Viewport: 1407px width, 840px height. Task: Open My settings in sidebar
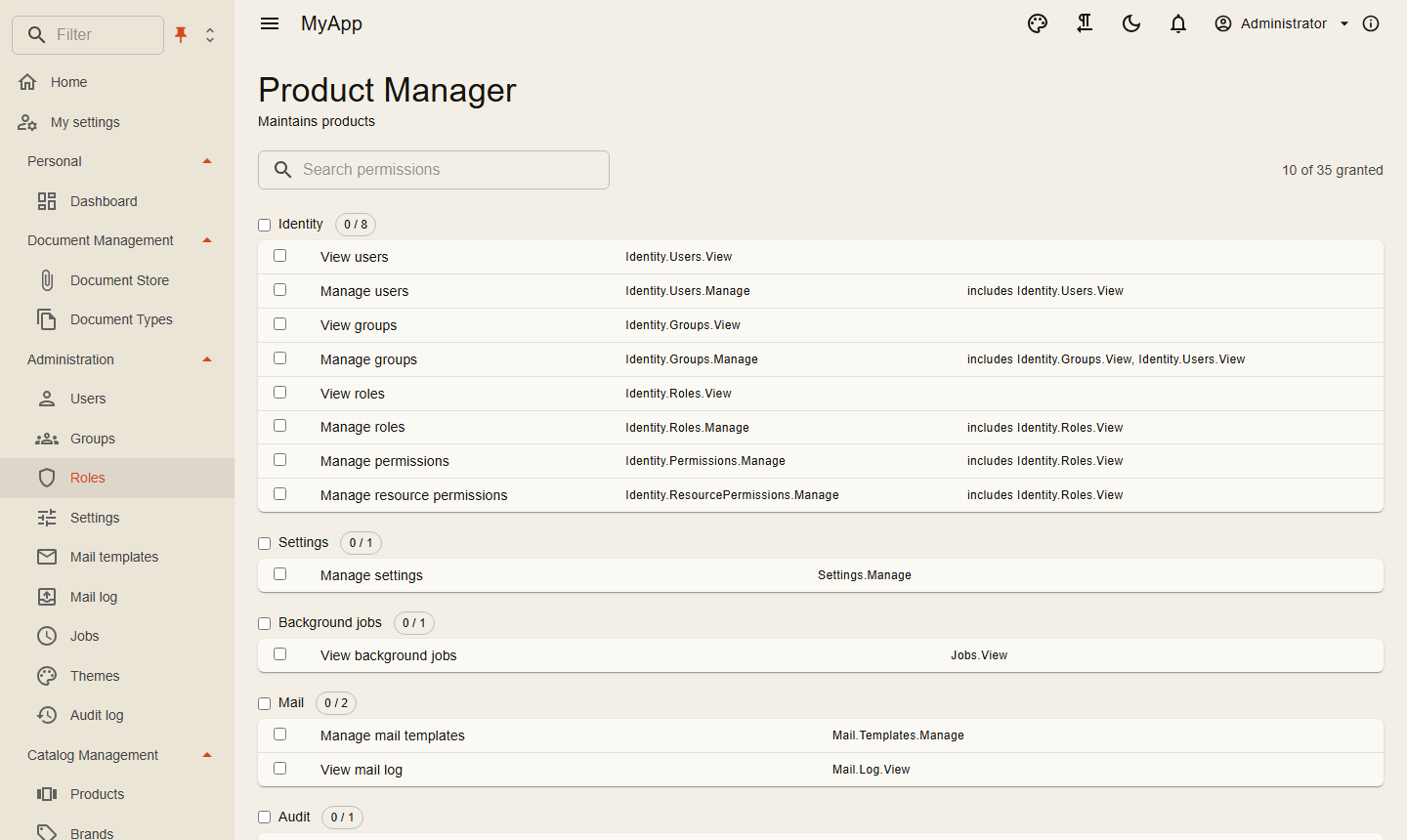pos(117,122)
